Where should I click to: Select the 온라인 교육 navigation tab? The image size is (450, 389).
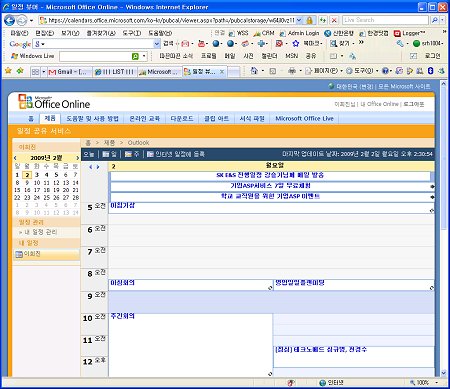pyautogui.click(x=144, y=119)
